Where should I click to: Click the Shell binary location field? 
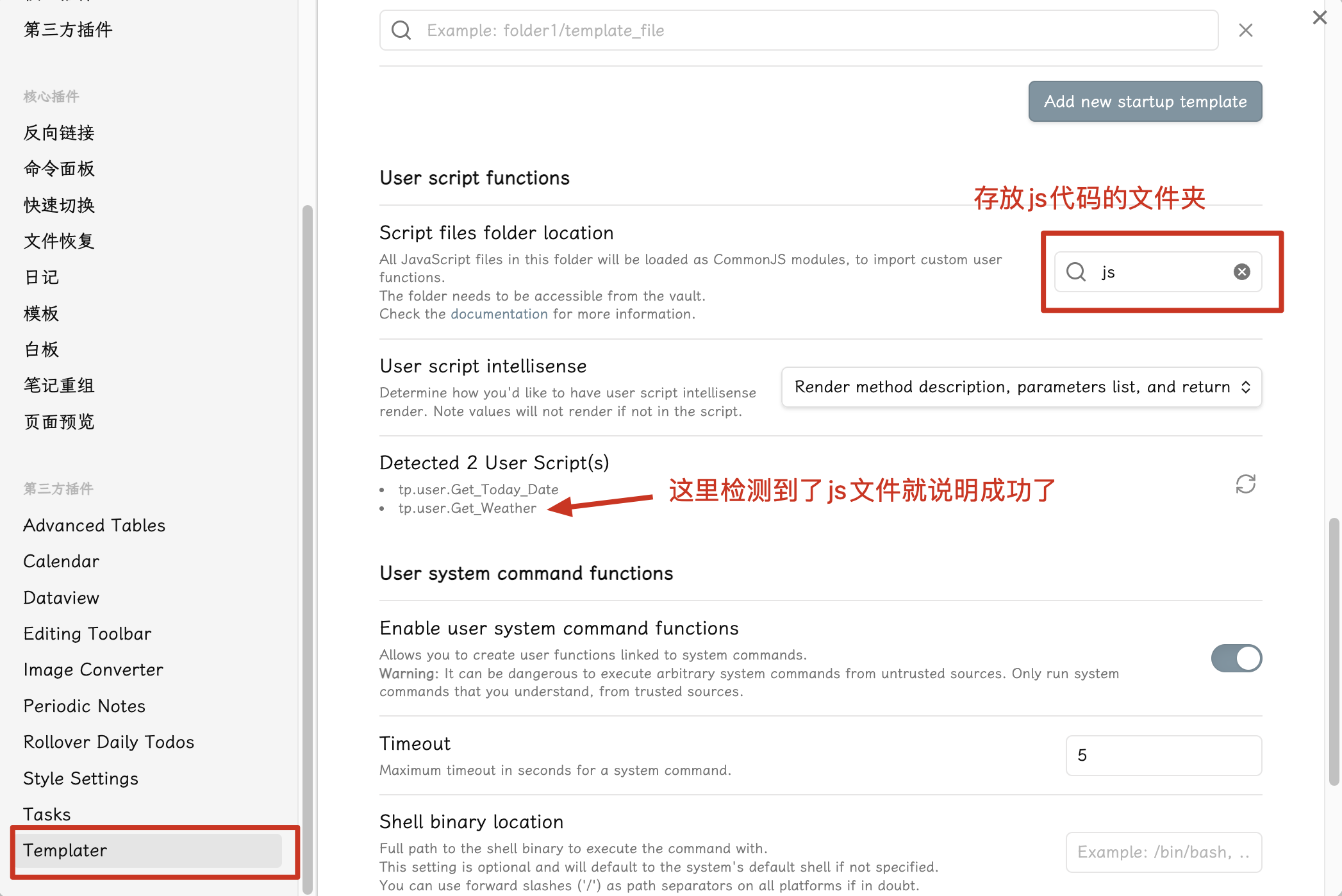coord(1164,852)
